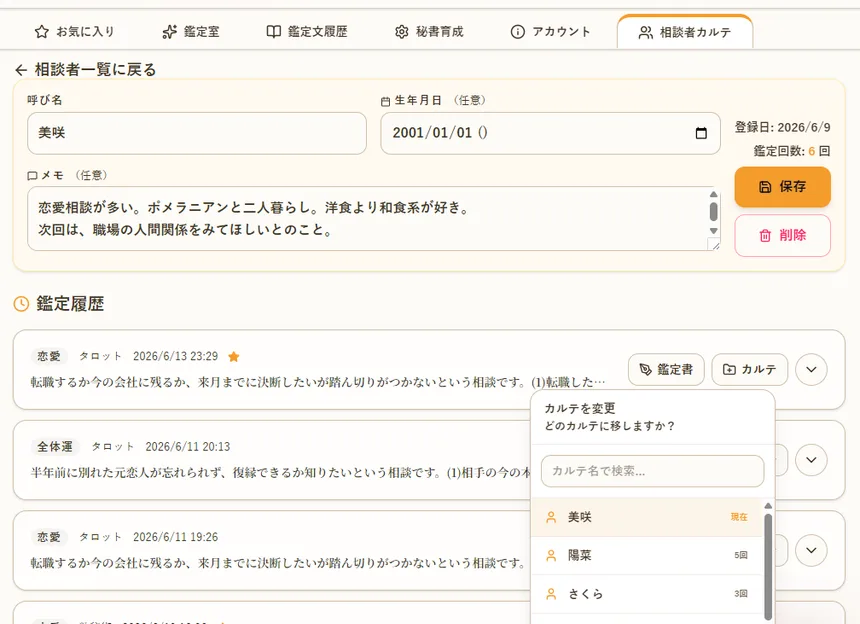Toggle the favorite star on 2026/6/13 entry

point(234,357)
